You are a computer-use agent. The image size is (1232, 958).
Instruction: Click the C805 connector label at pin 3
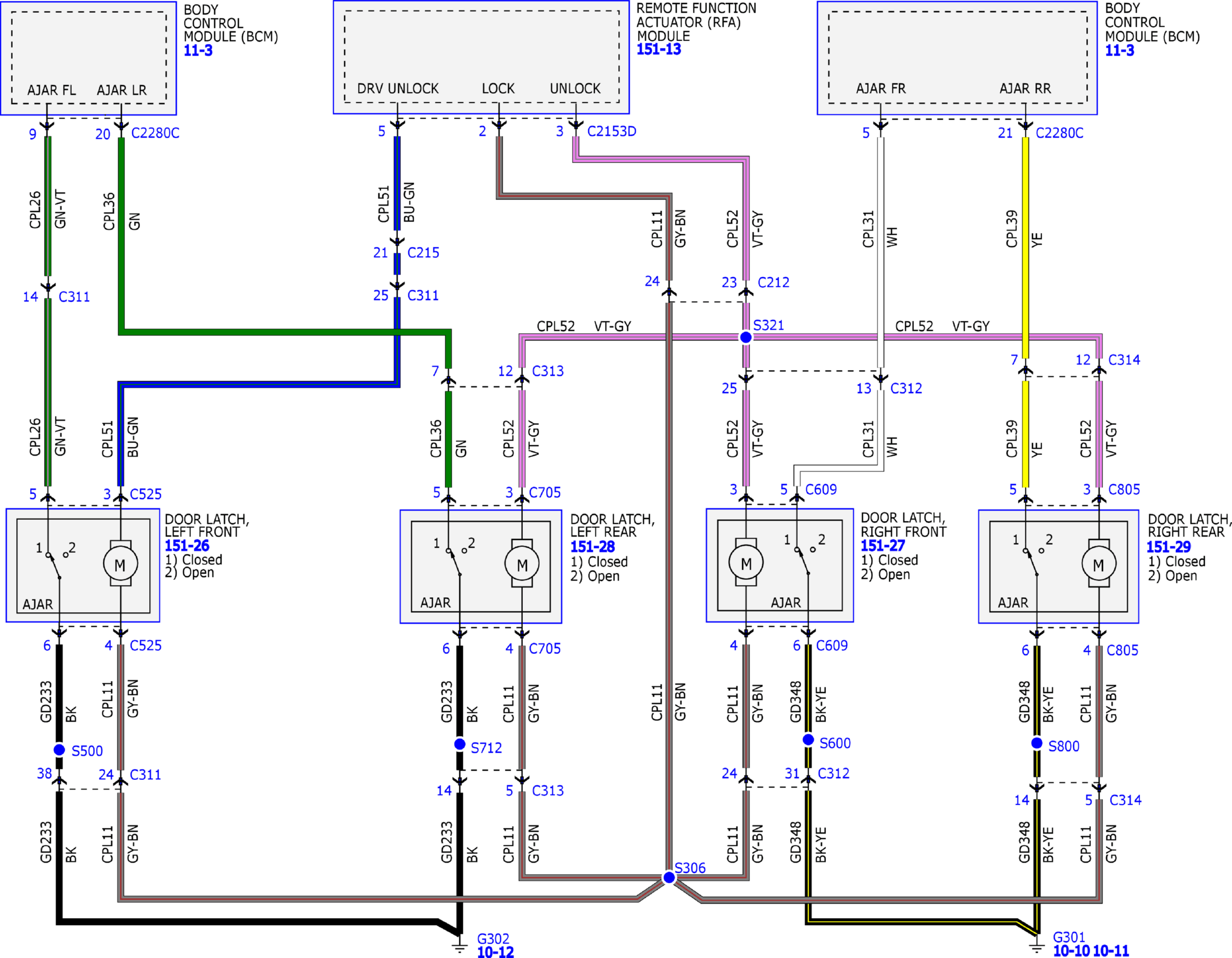click(1124, 490)
